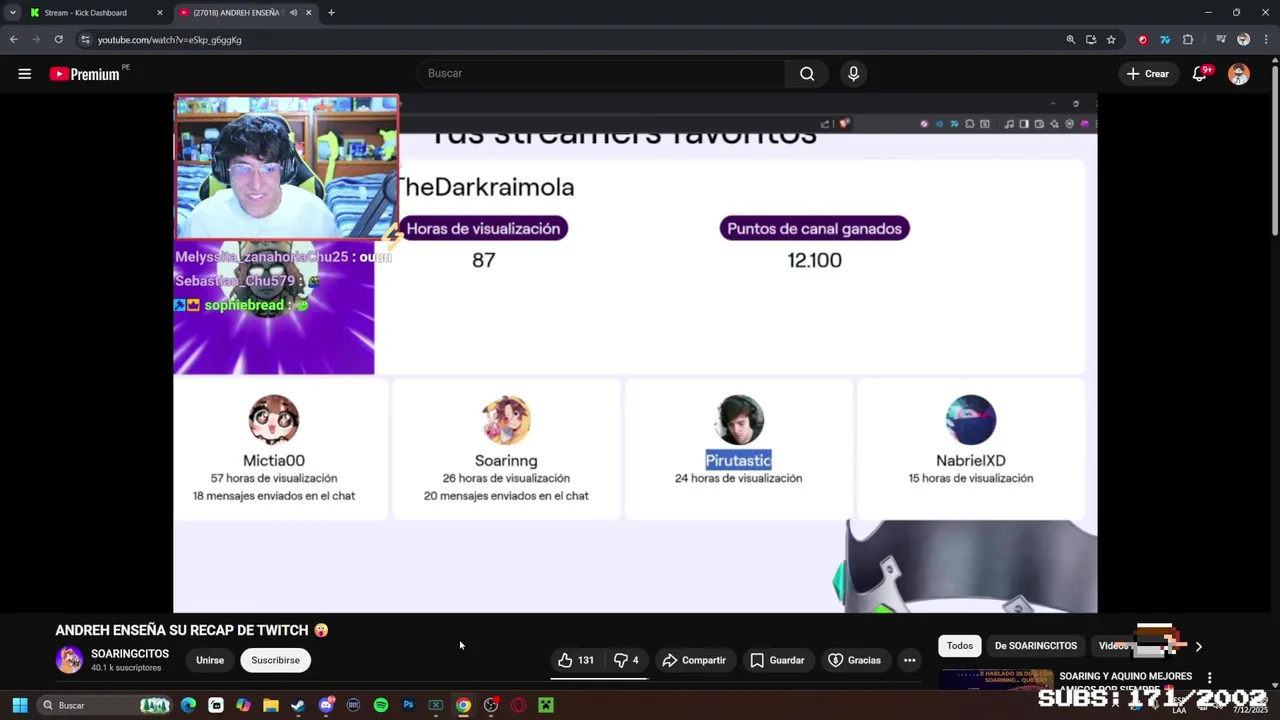Reload the page in Chrome

(x=58, y=40)
